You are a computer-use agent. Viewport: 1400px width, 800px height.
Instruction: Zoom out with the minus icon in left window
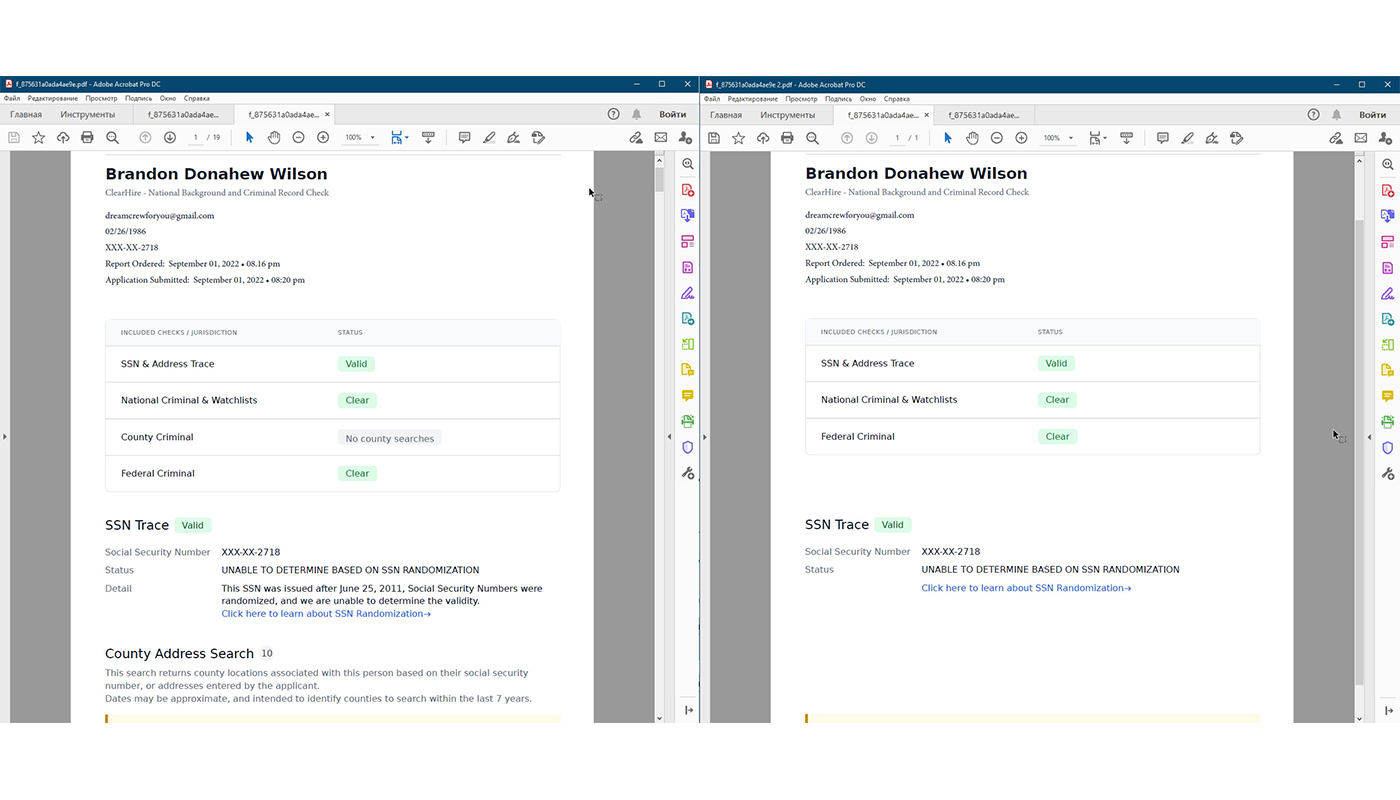coord(298,138)
